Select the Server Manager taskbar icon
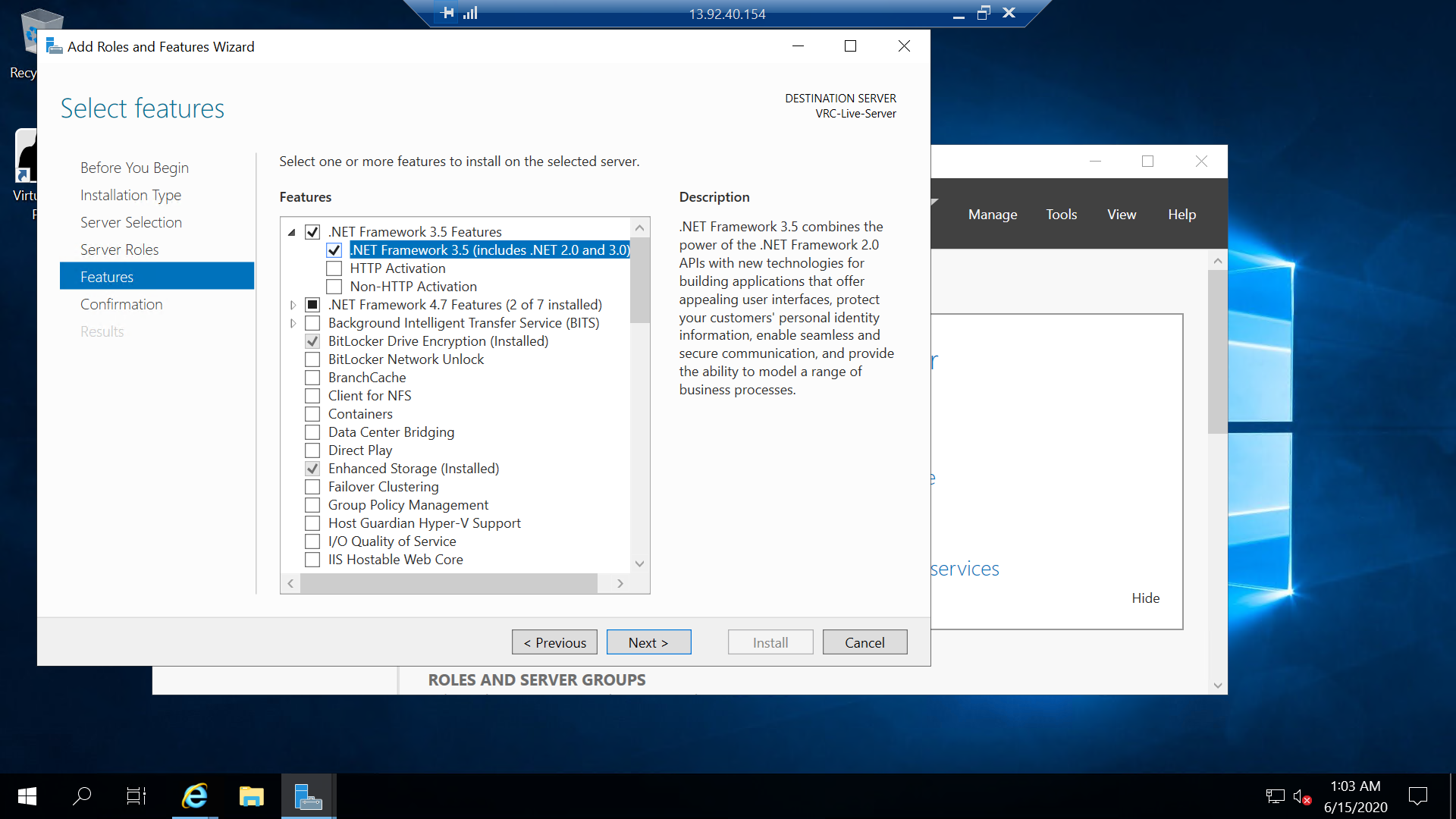 pyautogui.click(x=308, y=796)
